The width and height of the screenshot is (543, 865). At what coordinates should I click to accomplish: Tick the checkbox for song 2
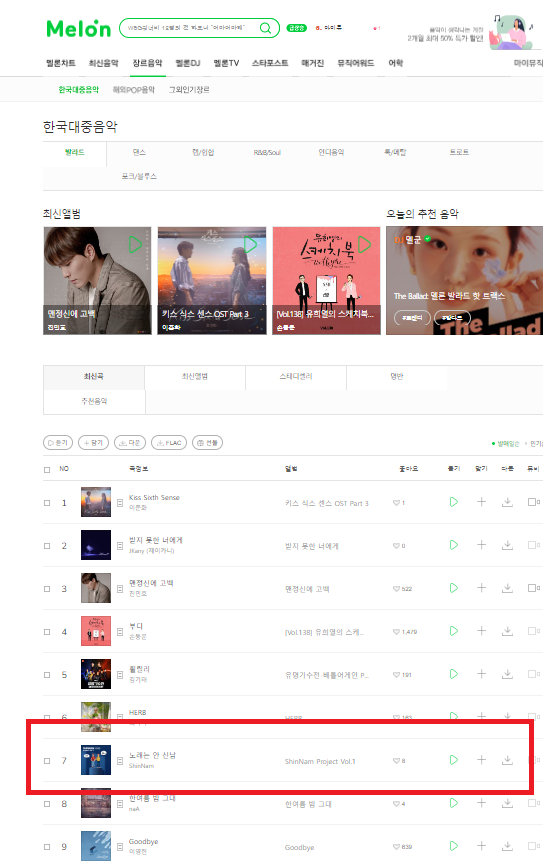[47, 546]
